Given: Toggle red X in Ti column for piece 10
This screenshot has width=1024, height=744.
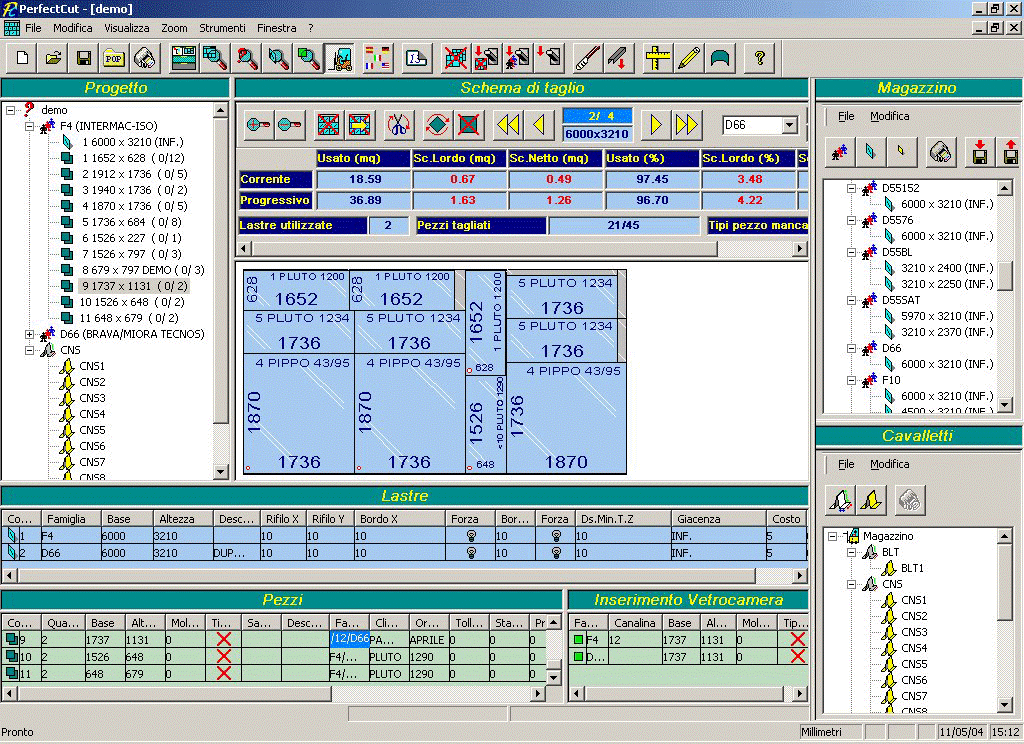Looking at the screenshot, I should [x=223, y=656].
